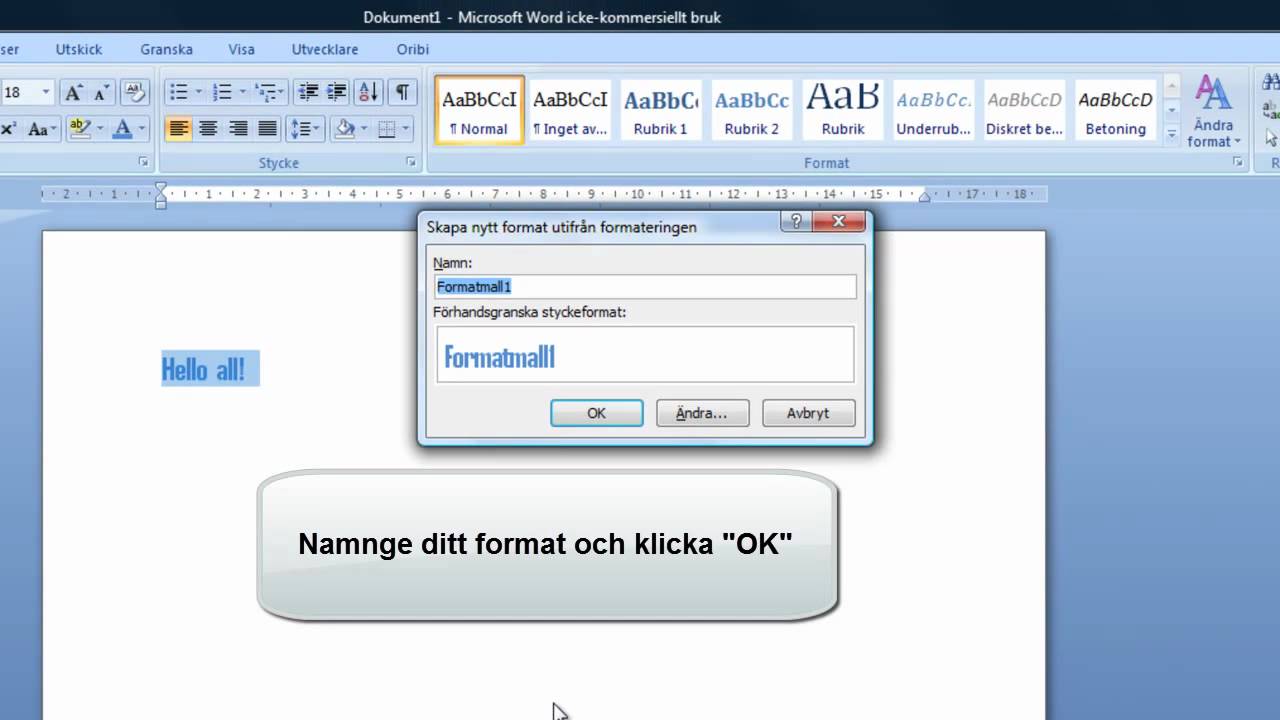Click the bottom border icon

[x=388, y=128]
